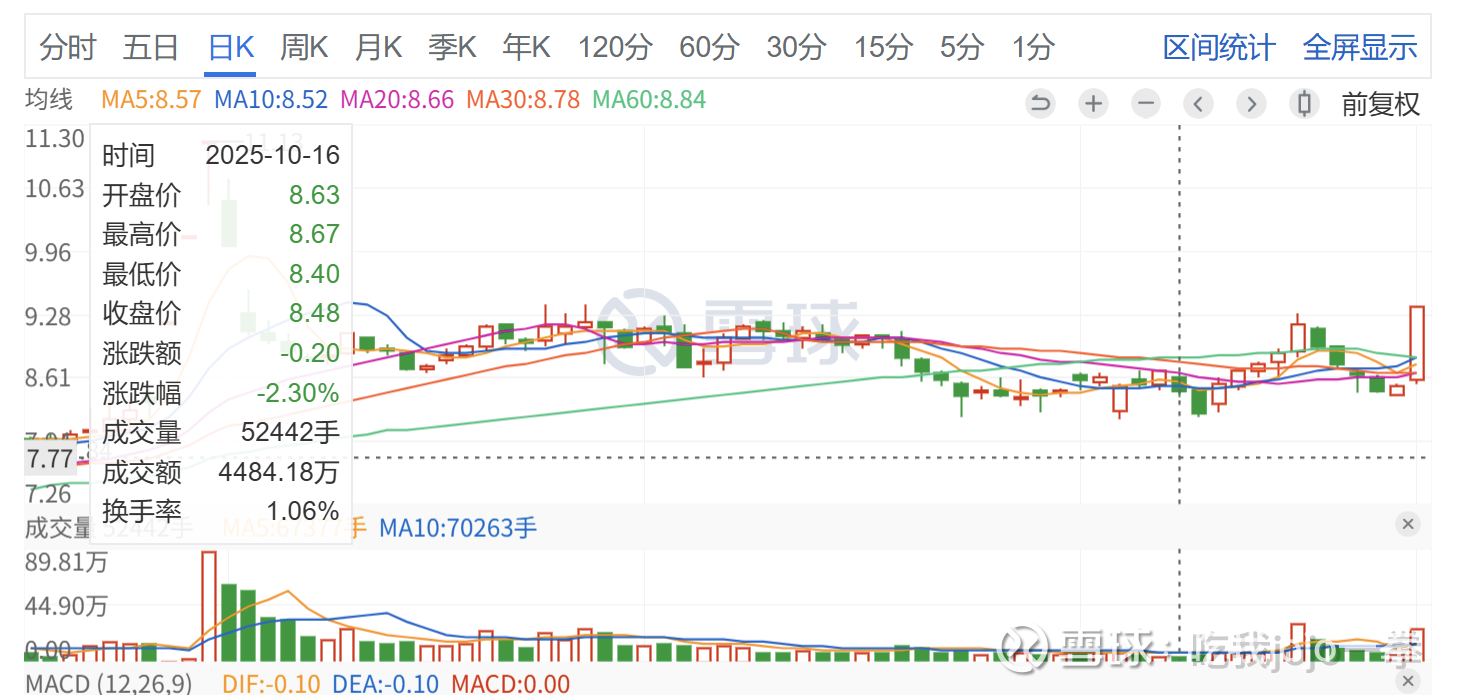Click the 成交量 value 52442手
1465x695 pixels.
pos(291,432)
